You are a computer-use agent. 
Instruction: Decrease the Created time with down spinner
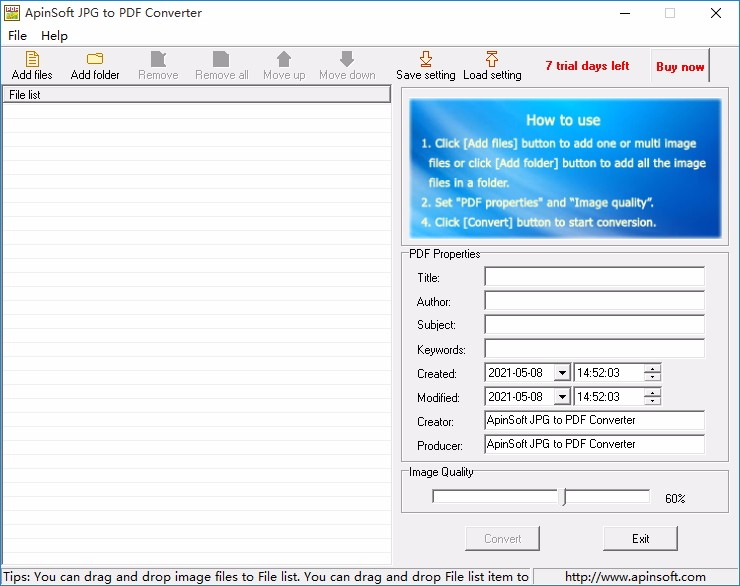coord(652,377)
